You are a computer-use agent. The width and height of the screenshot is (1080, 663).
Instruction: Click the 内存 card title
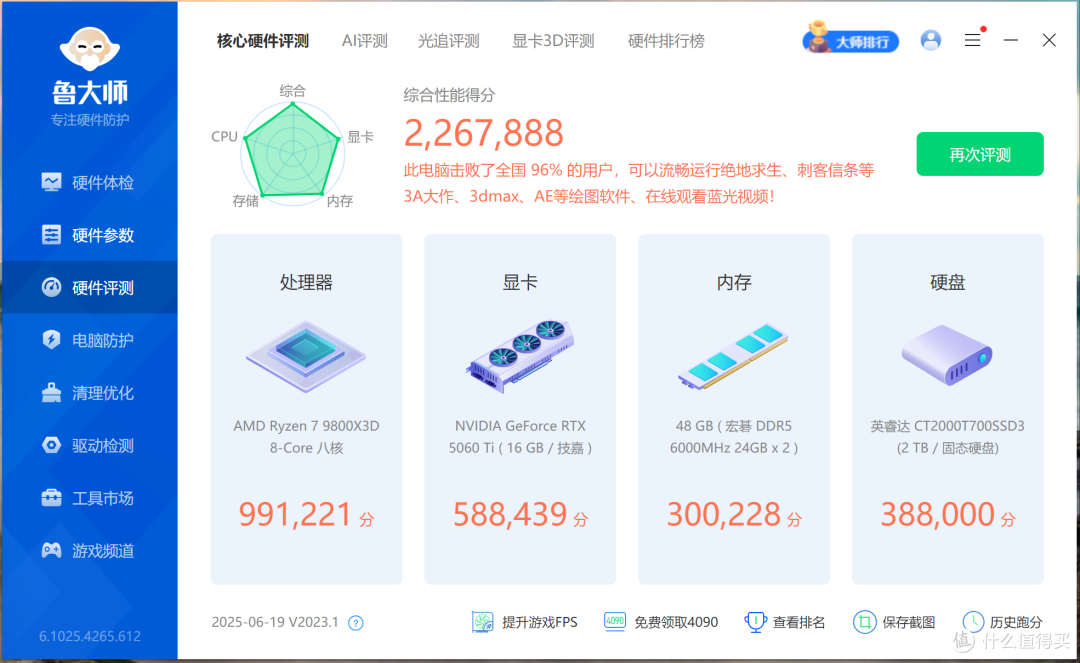pos(734,282)
